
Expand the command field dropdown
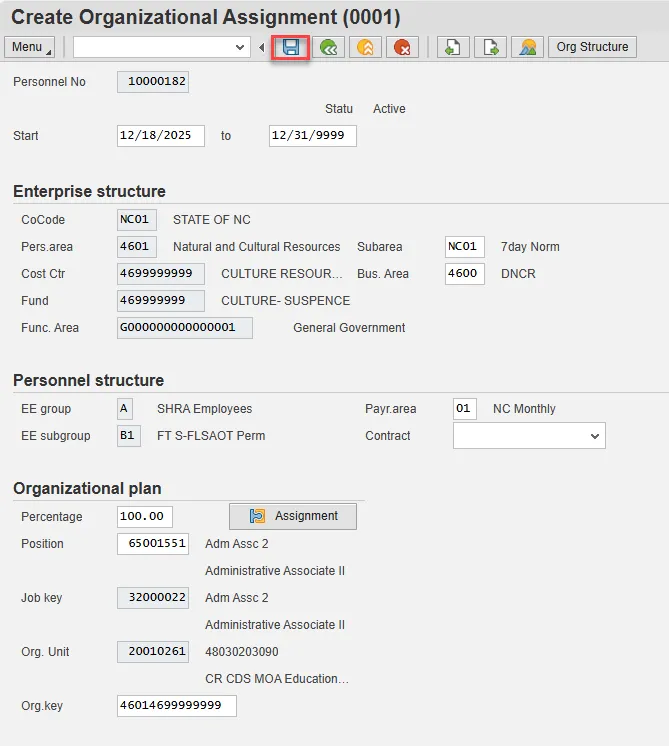pos(240,47)
